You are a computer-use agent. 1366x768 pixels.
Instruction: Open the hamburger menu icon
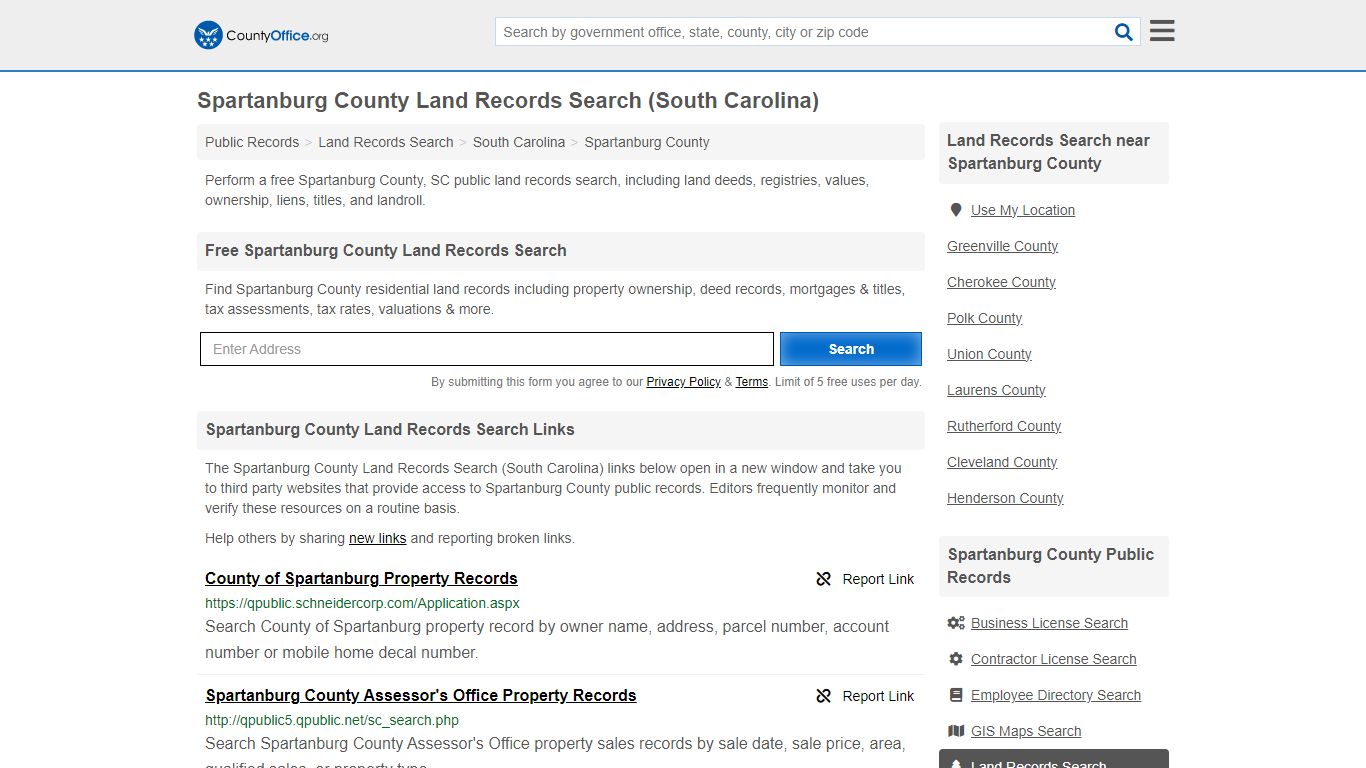click(1162, 31)
